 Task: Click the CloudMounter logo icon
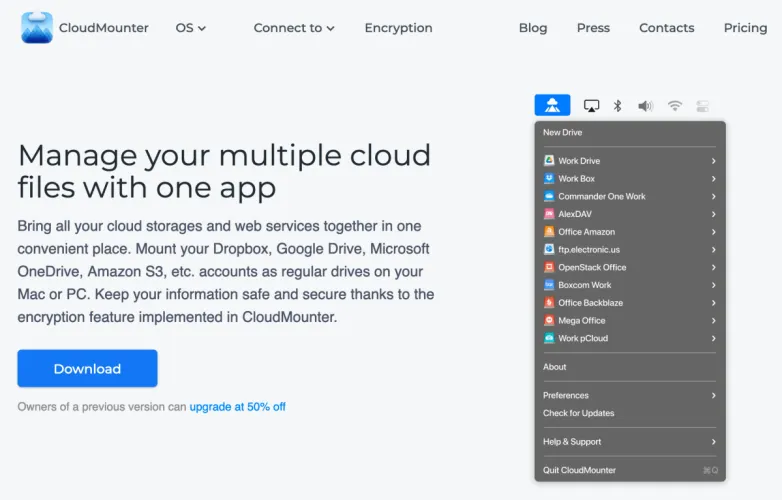pyautogui.click(x=37, y=28)
